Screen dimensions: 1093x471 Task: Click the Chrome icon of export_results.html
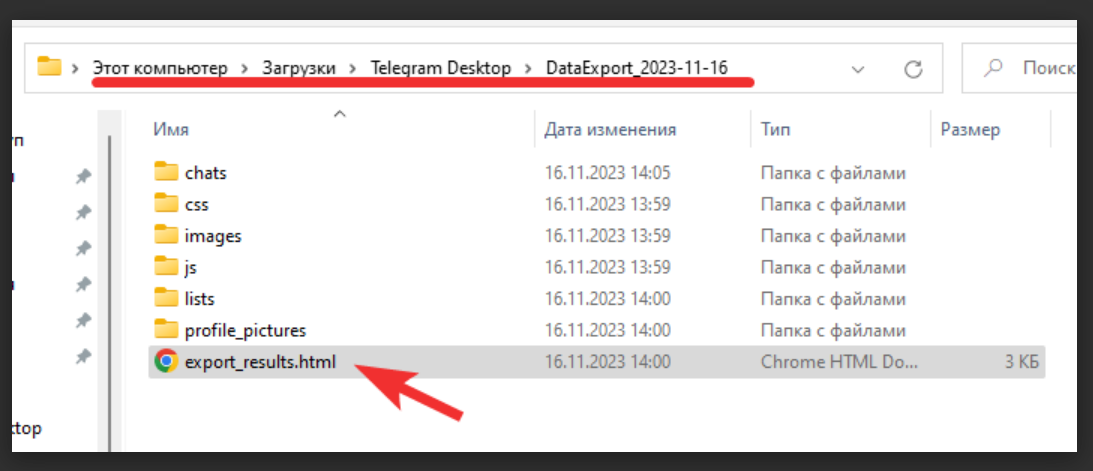[166, 362]
